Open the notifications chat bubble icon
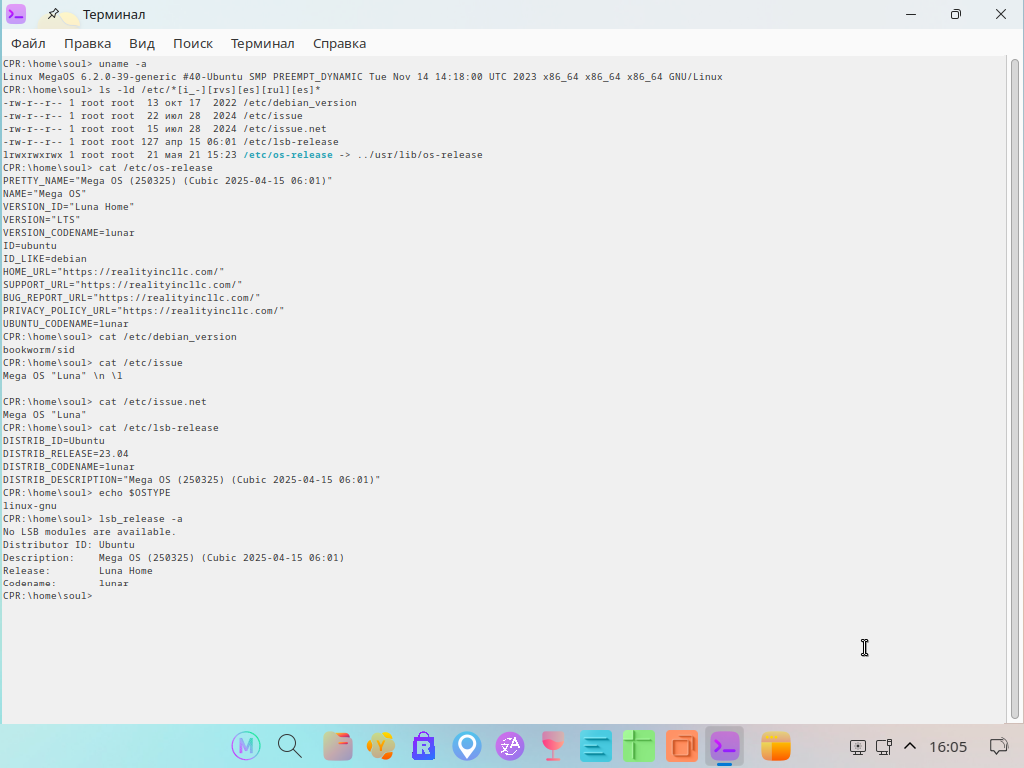 click(999, 746)
